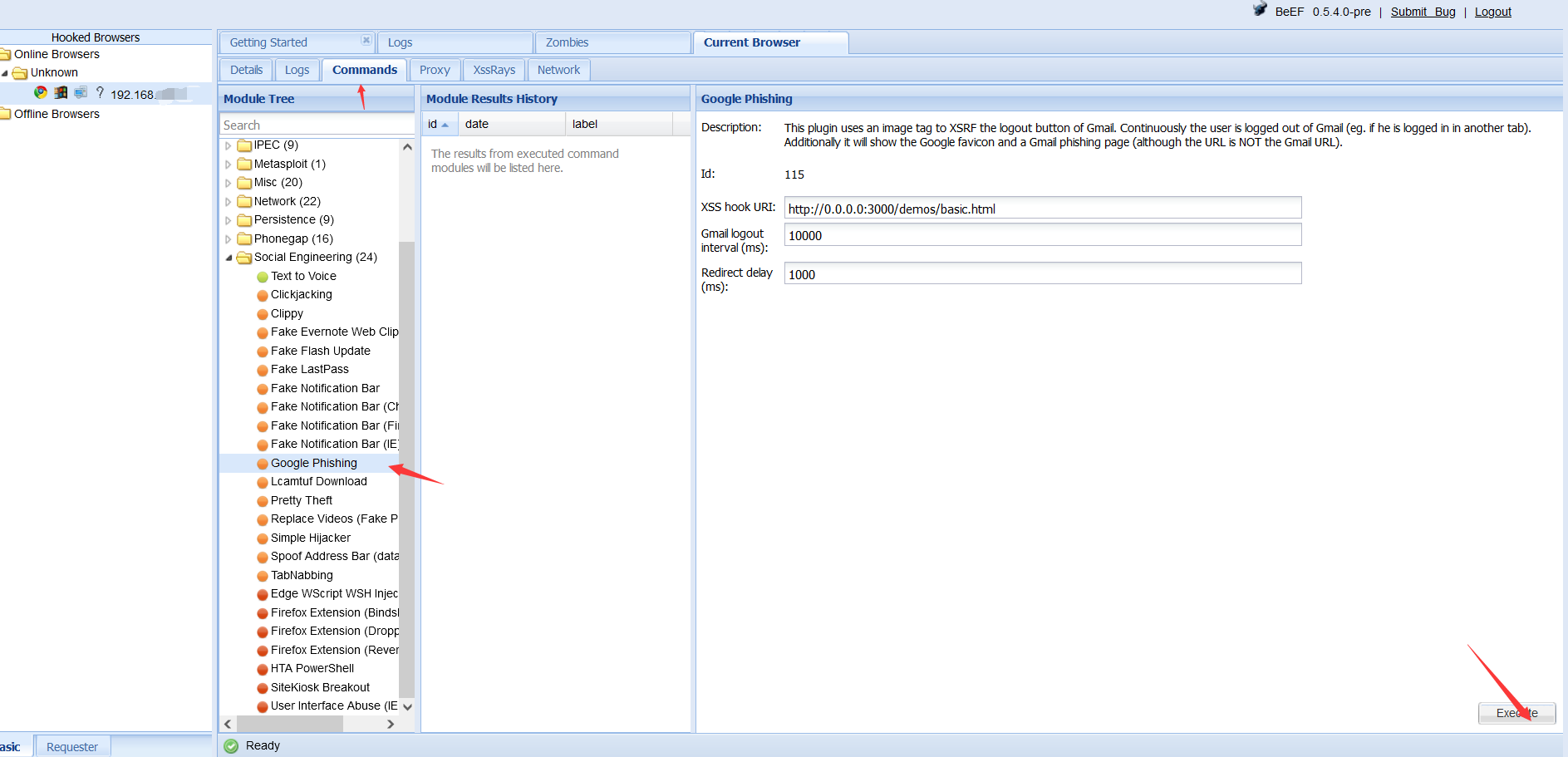Expand the Phonegap (16) module folder
Image resolution: width=1568 pixels, height=757 pixels.
pos(229,239)
